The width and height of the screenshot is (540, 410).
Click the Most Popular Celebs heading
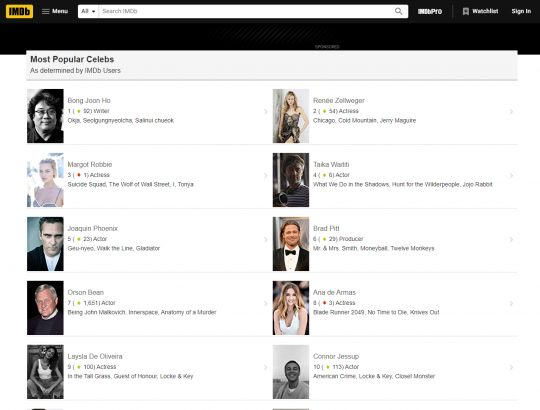[x=72, y=60]
